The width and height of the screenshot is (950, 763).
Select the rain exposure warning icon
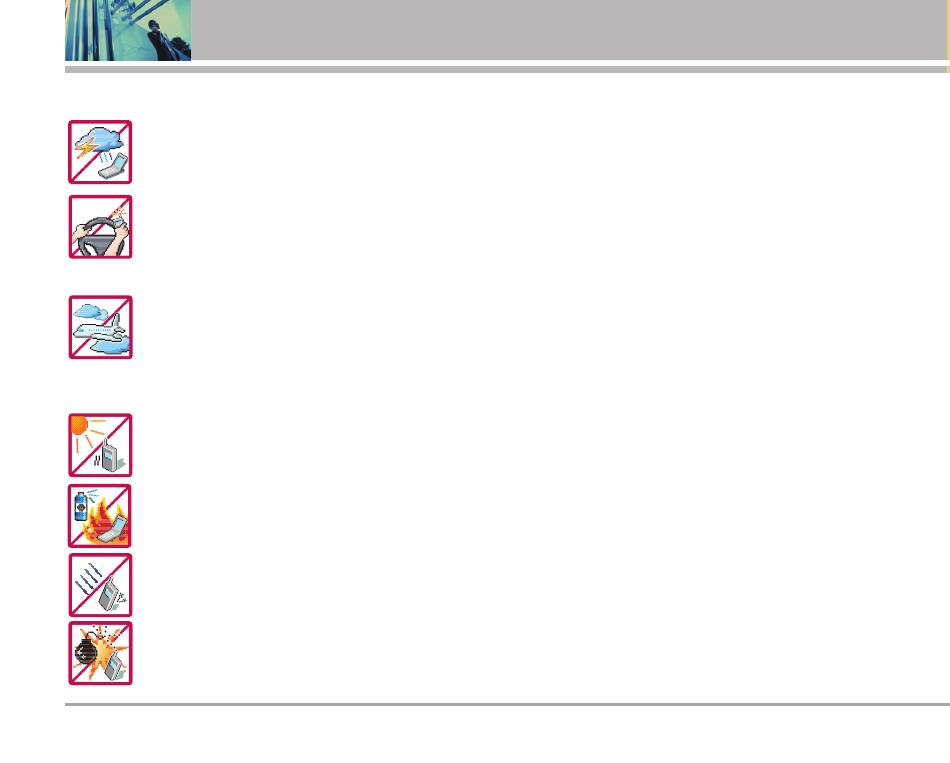pos(100,585)
